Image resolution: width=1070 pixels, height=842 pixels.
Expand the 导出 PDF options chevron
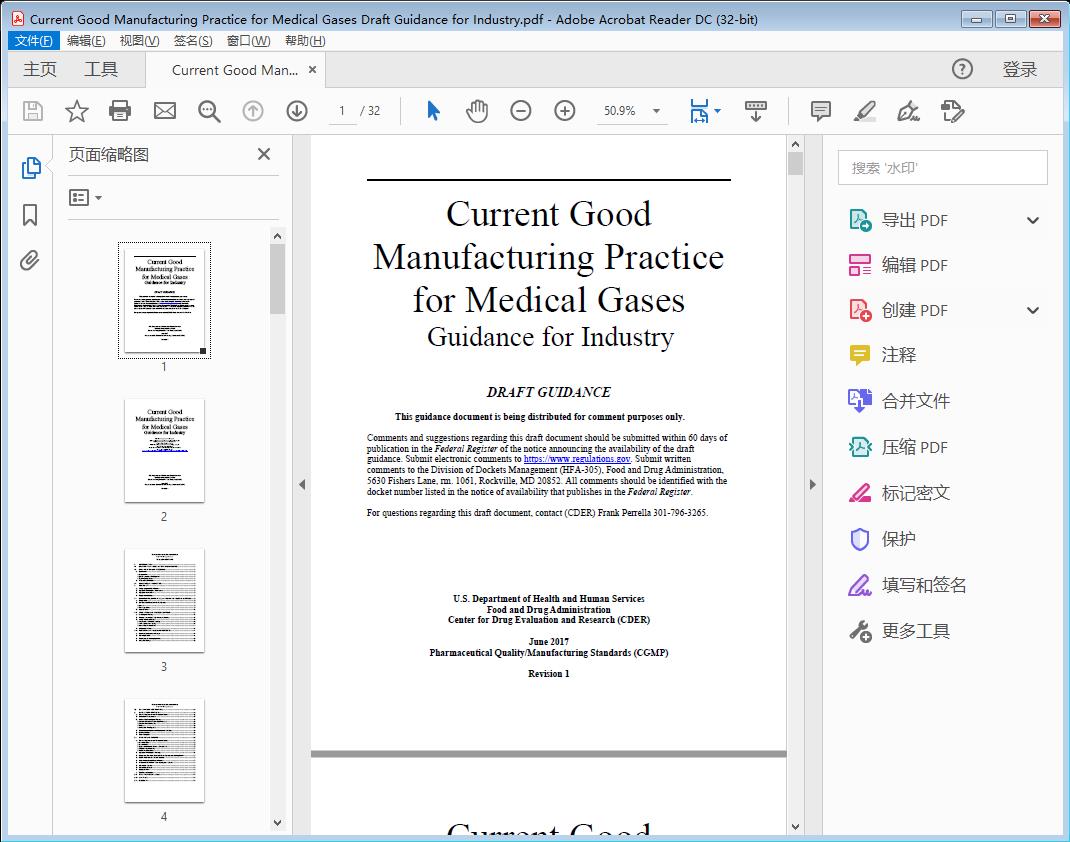click(1032, 219)
